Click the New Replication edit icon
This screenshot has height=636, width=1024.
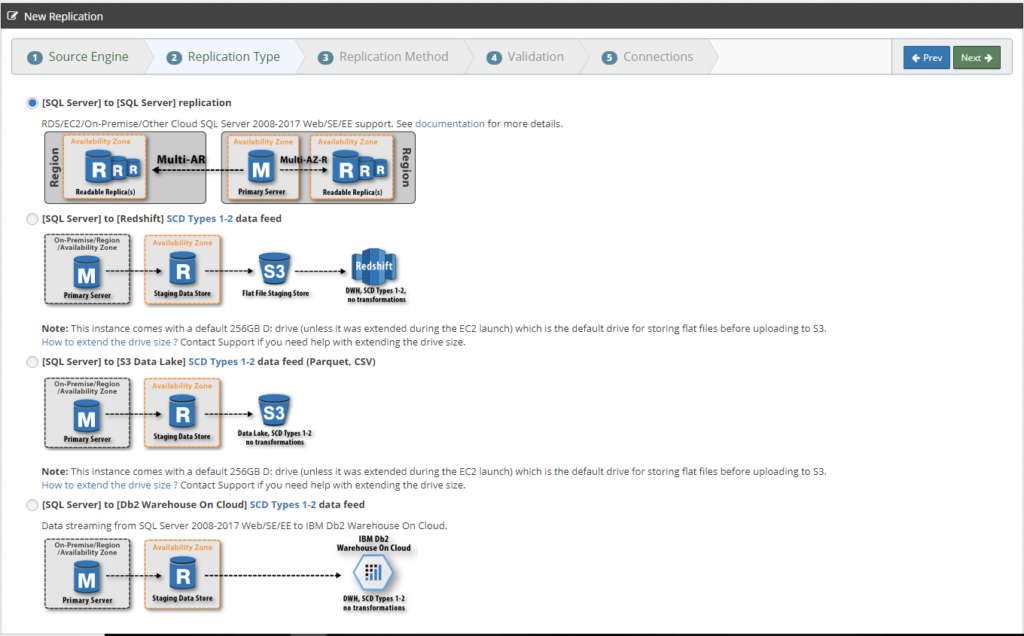pos(12,16)
